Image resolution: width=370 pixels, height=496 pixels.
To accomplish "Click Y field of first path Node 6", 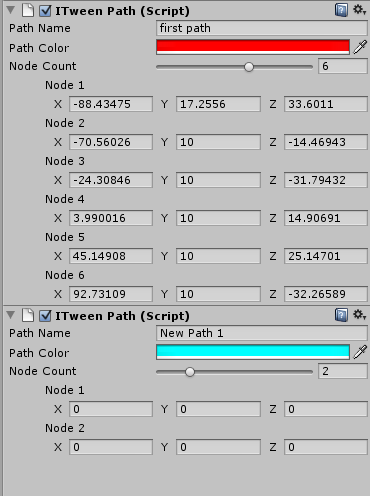I will coord(218,294).
